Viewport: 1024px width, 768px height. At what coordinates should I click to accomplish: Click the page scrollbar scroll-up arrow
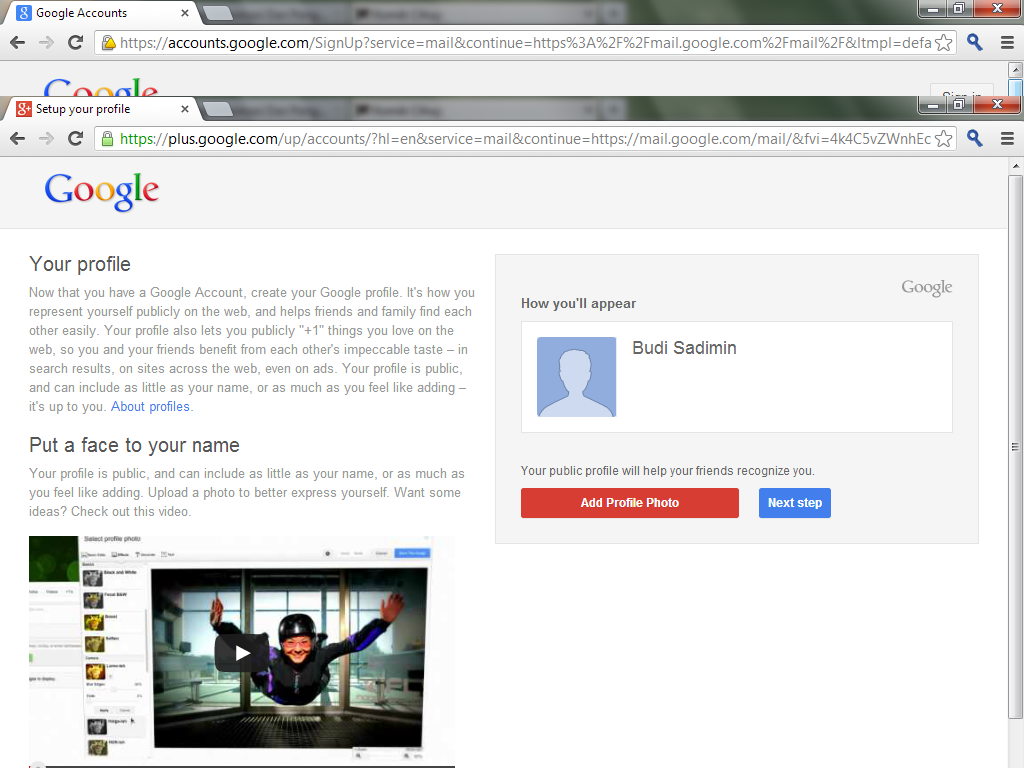[1016, 167]
